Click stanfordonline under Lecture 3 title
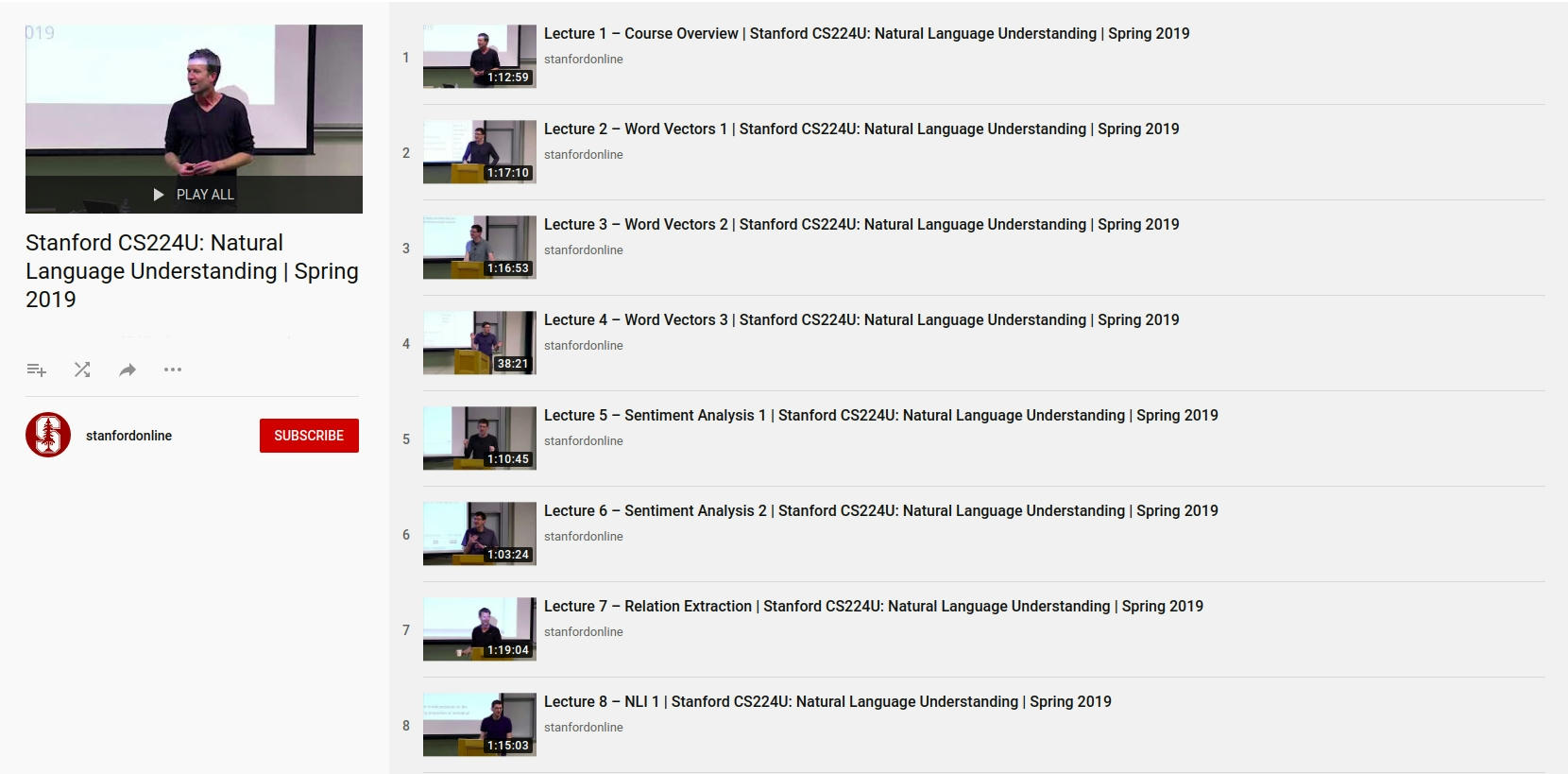Screen dimensions: 1568x774 point(583,249)
